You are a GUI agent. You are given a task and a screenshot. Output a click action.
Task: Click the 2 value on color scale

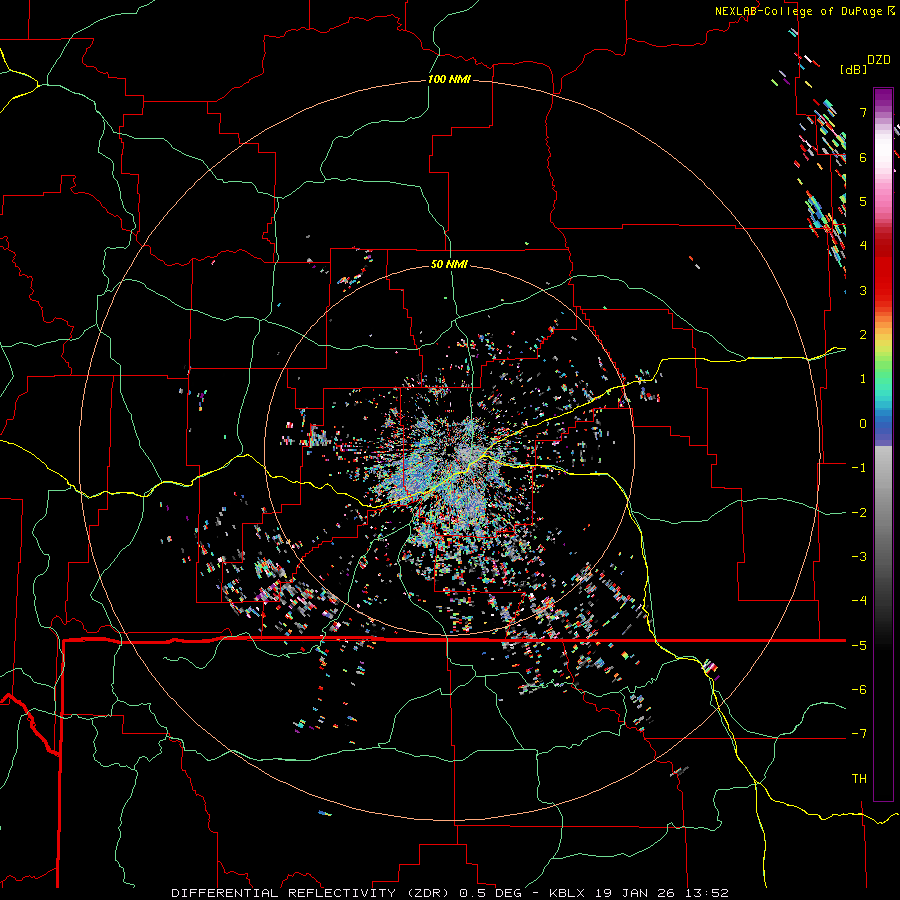click(x=863, y=335)
